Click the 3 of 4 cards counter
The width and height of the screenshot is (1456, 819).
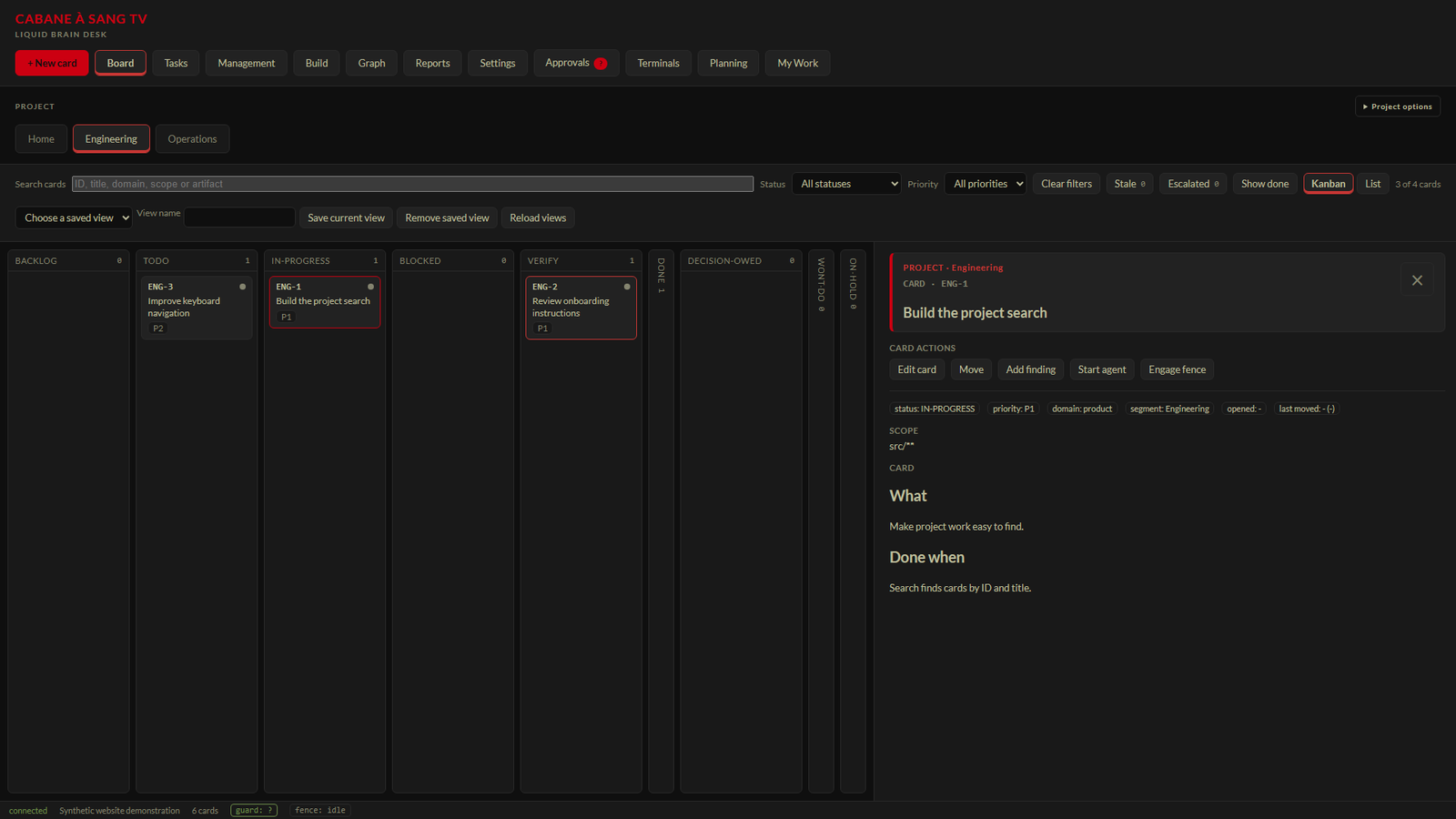pos(1418,184)
